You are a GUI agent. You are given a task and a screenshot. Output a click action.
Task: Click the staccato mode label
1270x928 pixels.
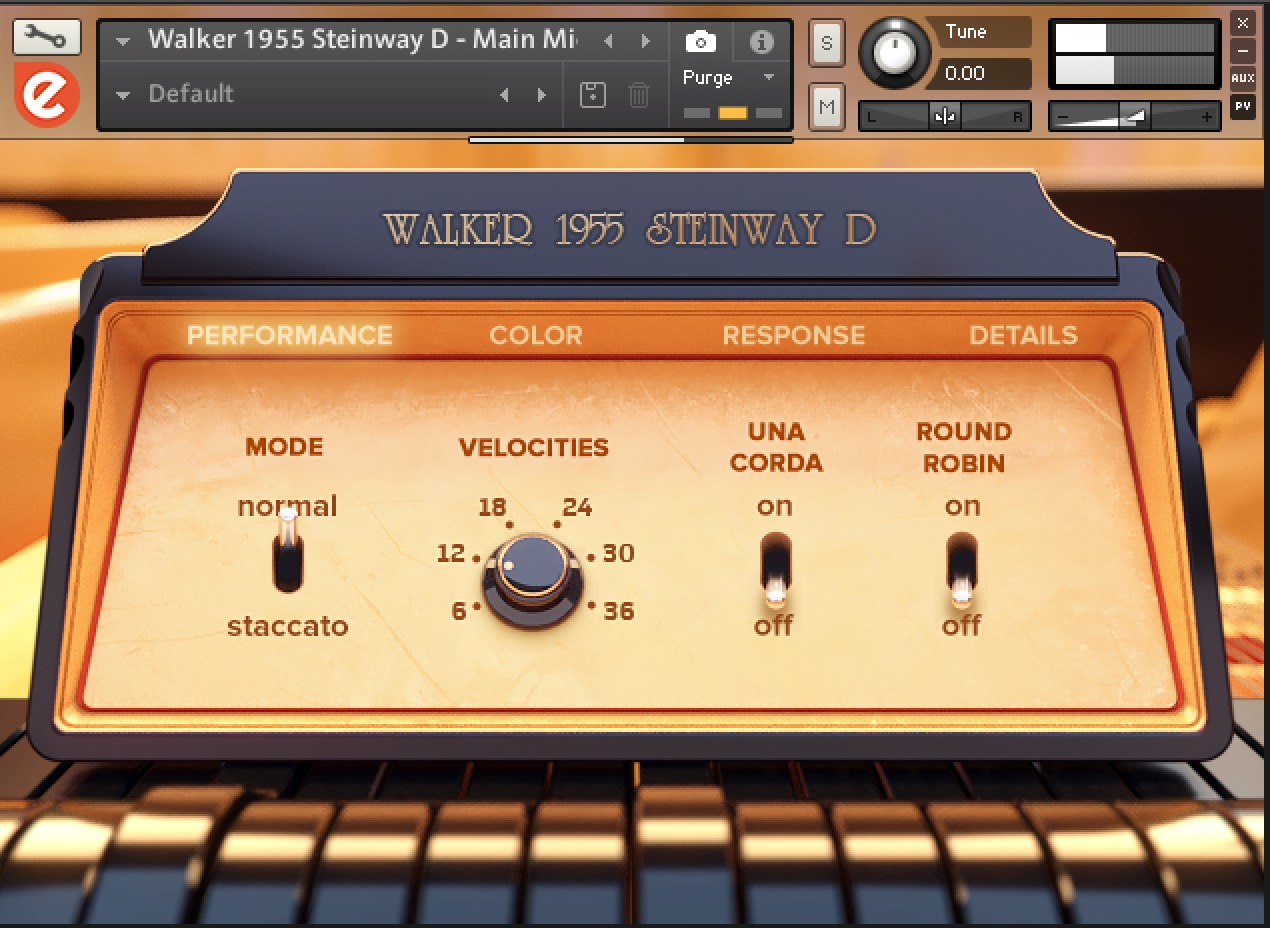pyautogui.click(x=288, y=627)
